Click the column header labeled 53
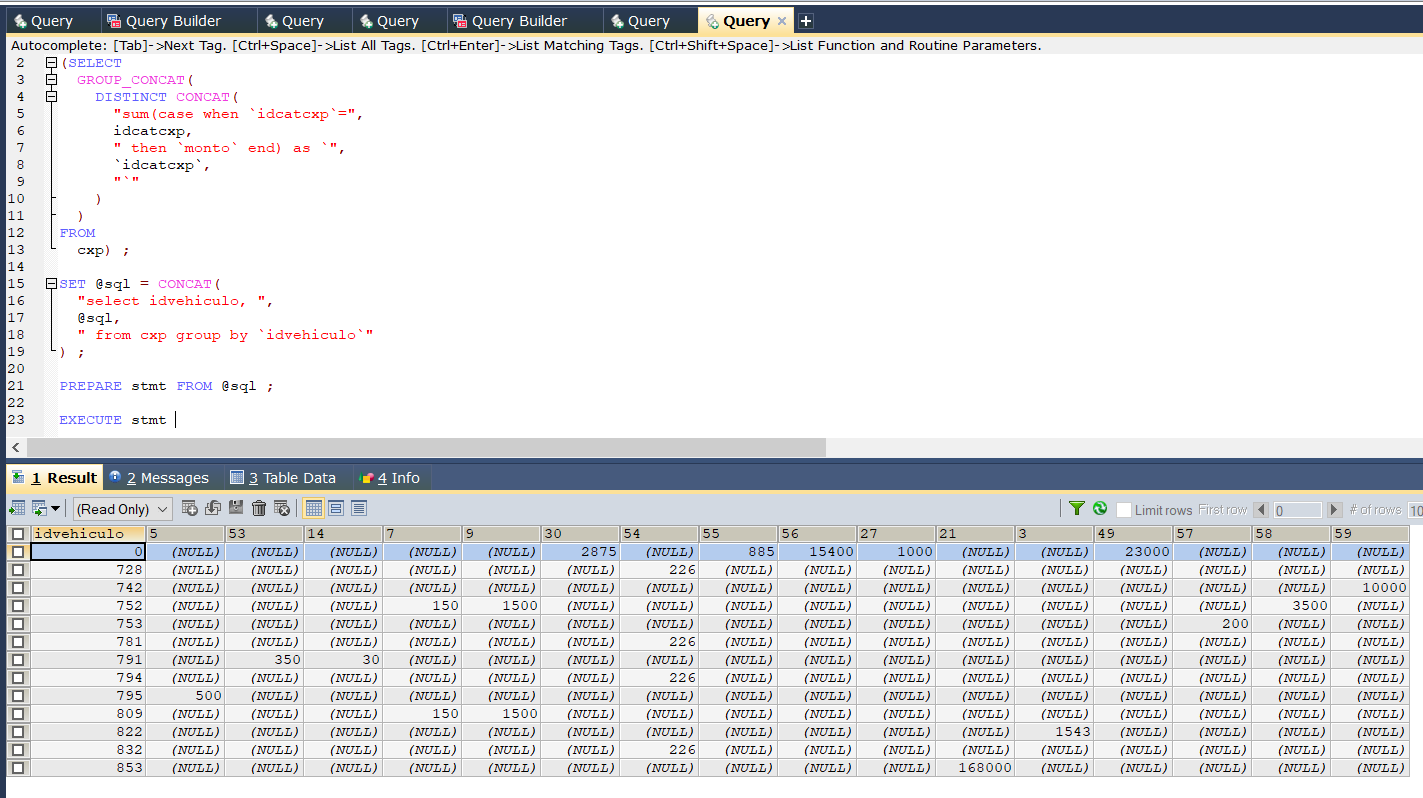Viewport: 1423px width, 798px height. tap(264, 534)
